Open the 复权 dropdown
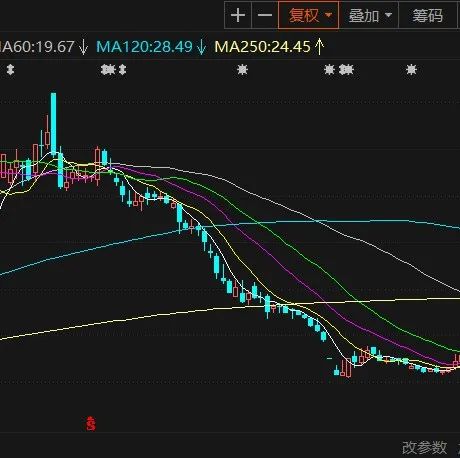Screen dimensions: 460x458 point(309,15)
